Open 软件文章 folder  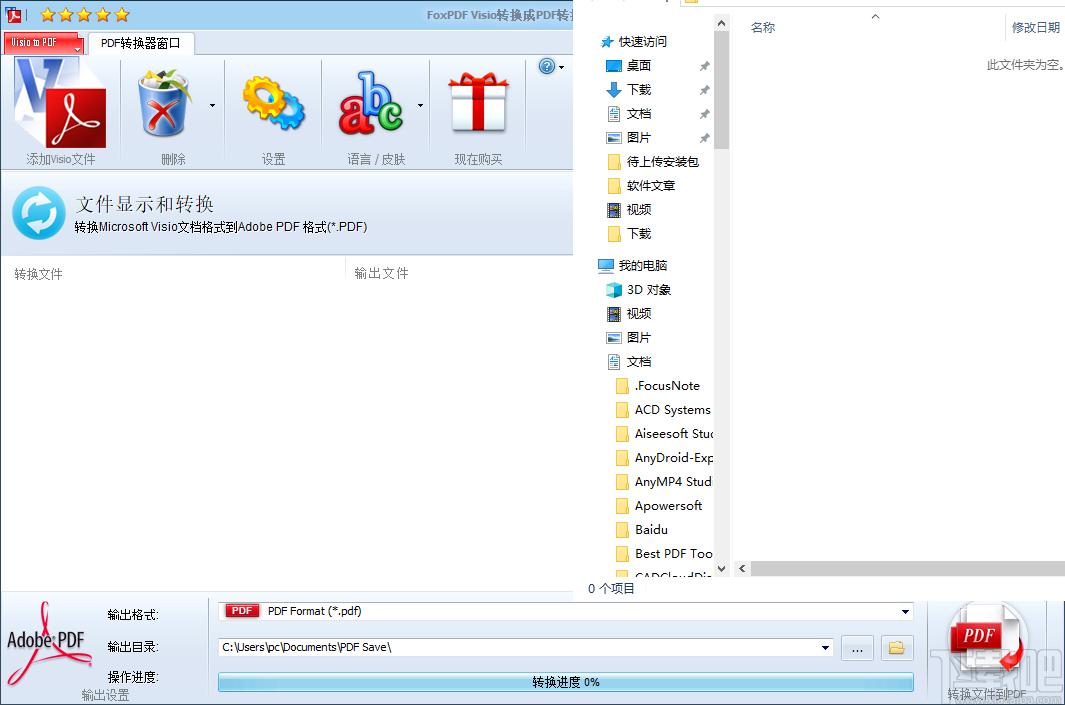click(641, 185)
